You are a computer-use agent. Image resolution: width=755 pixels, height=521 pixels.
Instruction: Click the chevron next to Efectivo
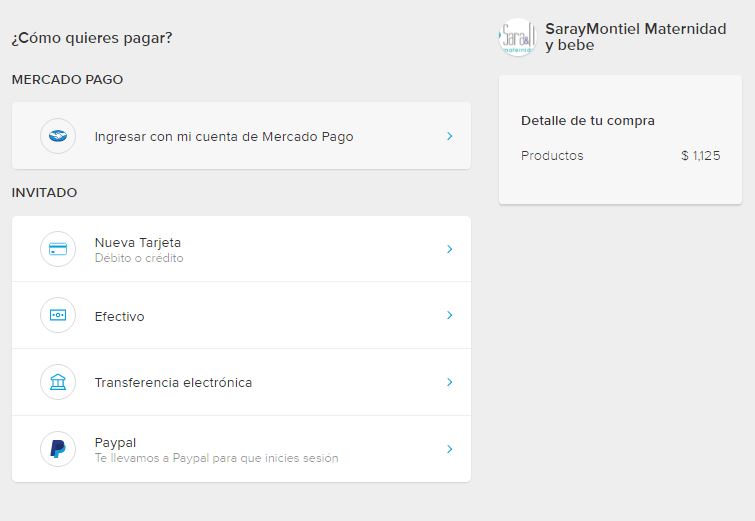pos(450,316)
